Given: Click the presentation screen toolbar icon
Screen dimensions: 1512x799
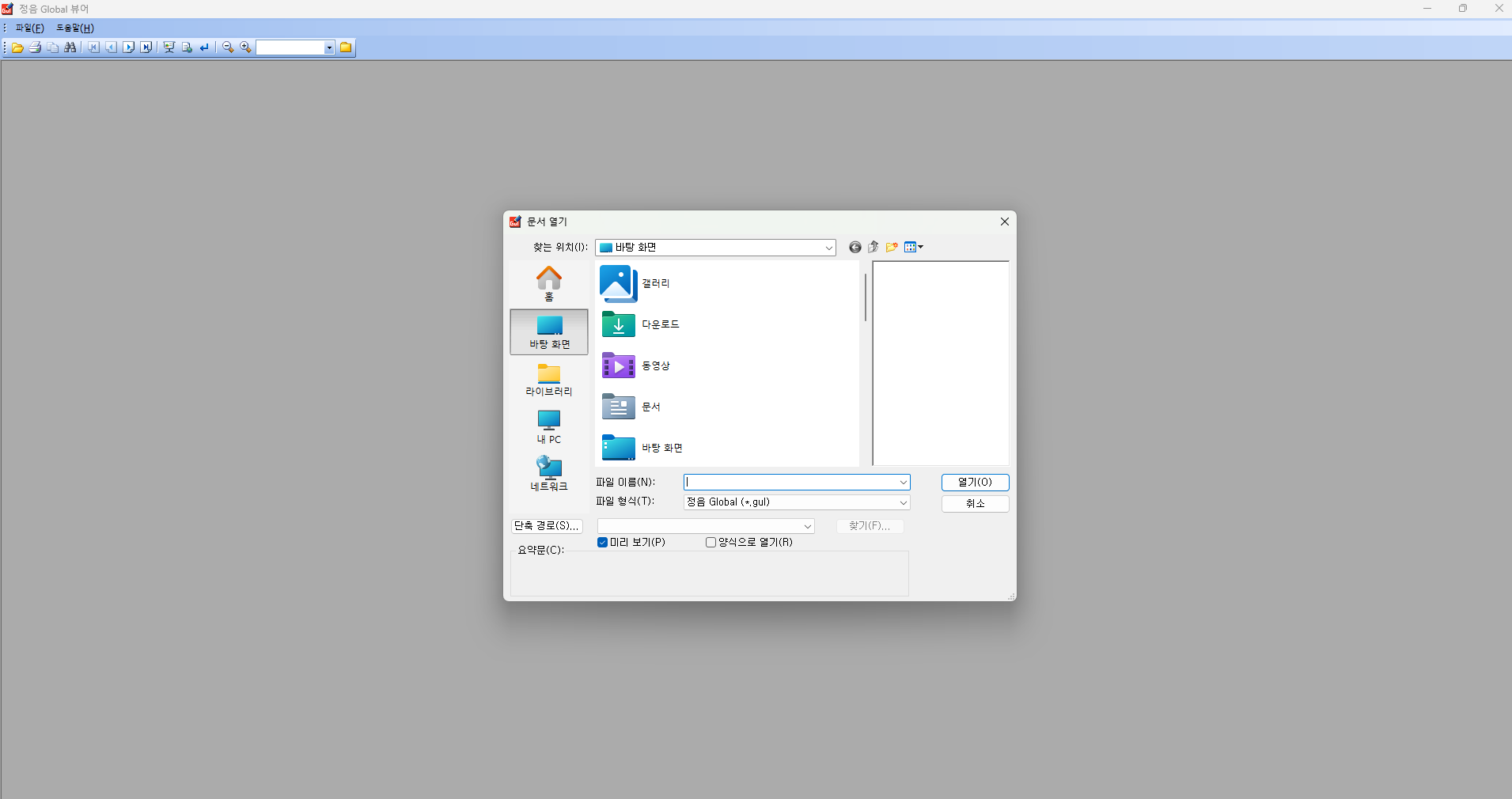Looking at the screenshot, I should tap(169, 47).
